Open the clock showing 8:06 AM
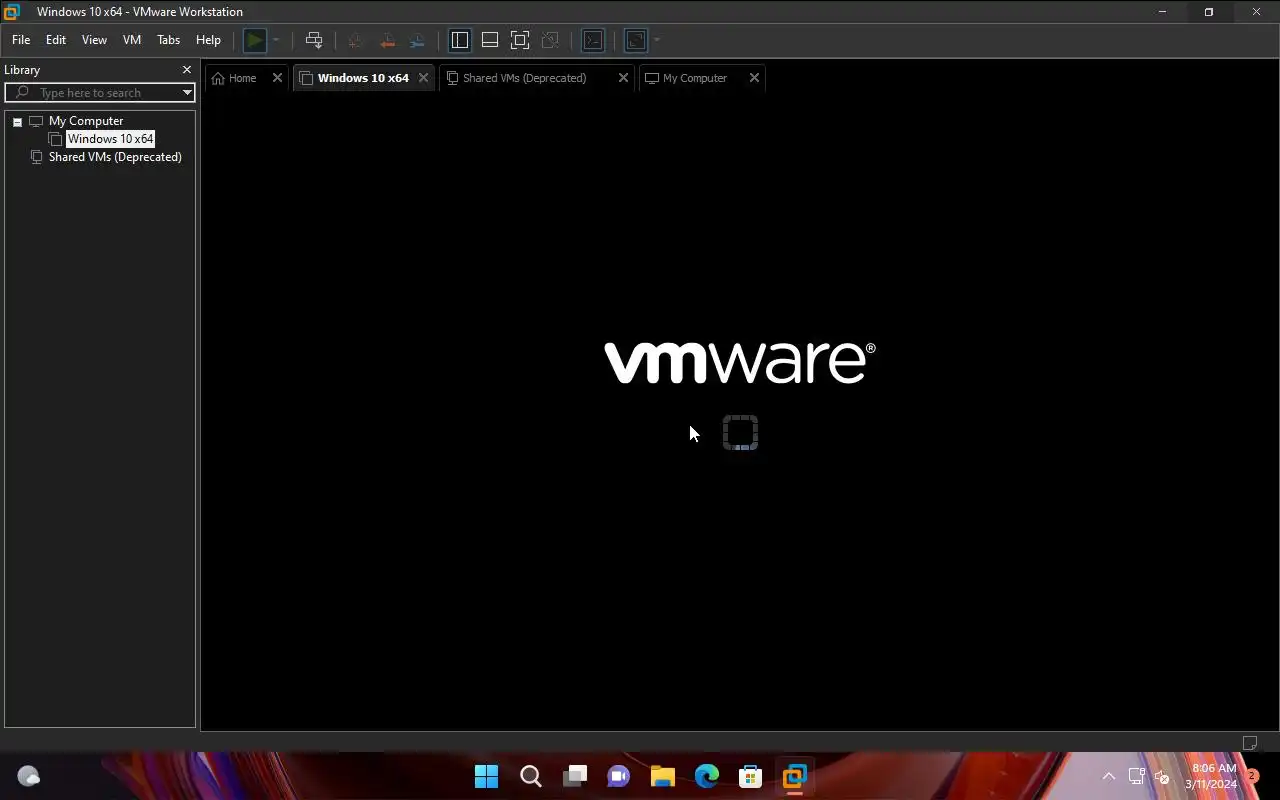Screen dimensions: 1280x800 click(x=1211, y=777)
